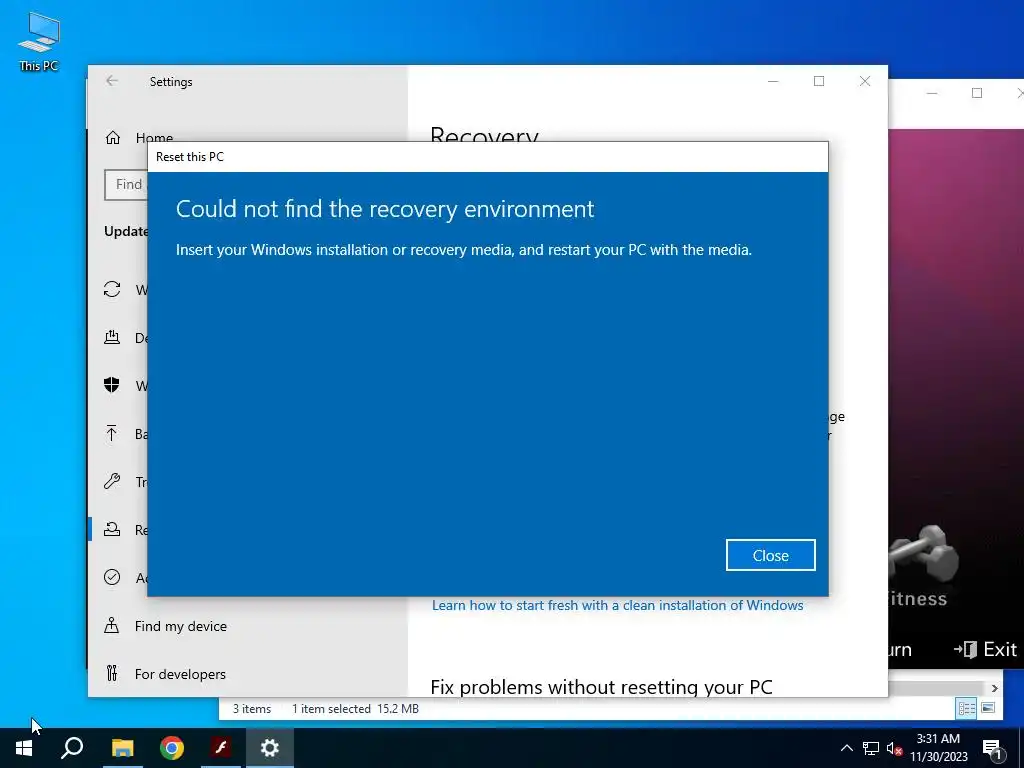Maximize the background fitness app window
Image resolution: width=1024 pixels, height=768 pixels.
pyautogui.click(x=977, y=93)
